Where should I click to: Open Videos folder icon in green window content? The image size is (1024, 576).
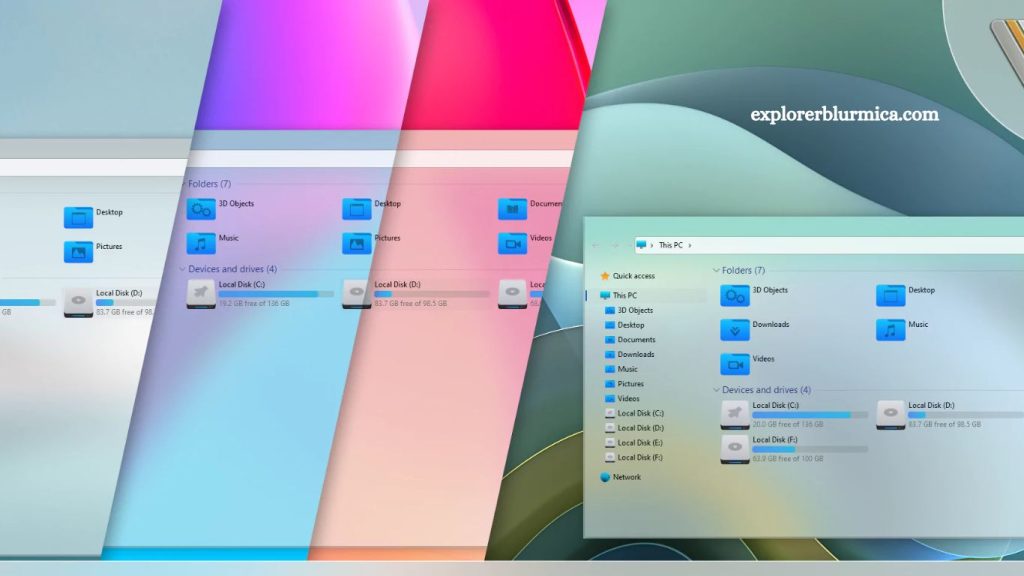[x=735, y=364]
